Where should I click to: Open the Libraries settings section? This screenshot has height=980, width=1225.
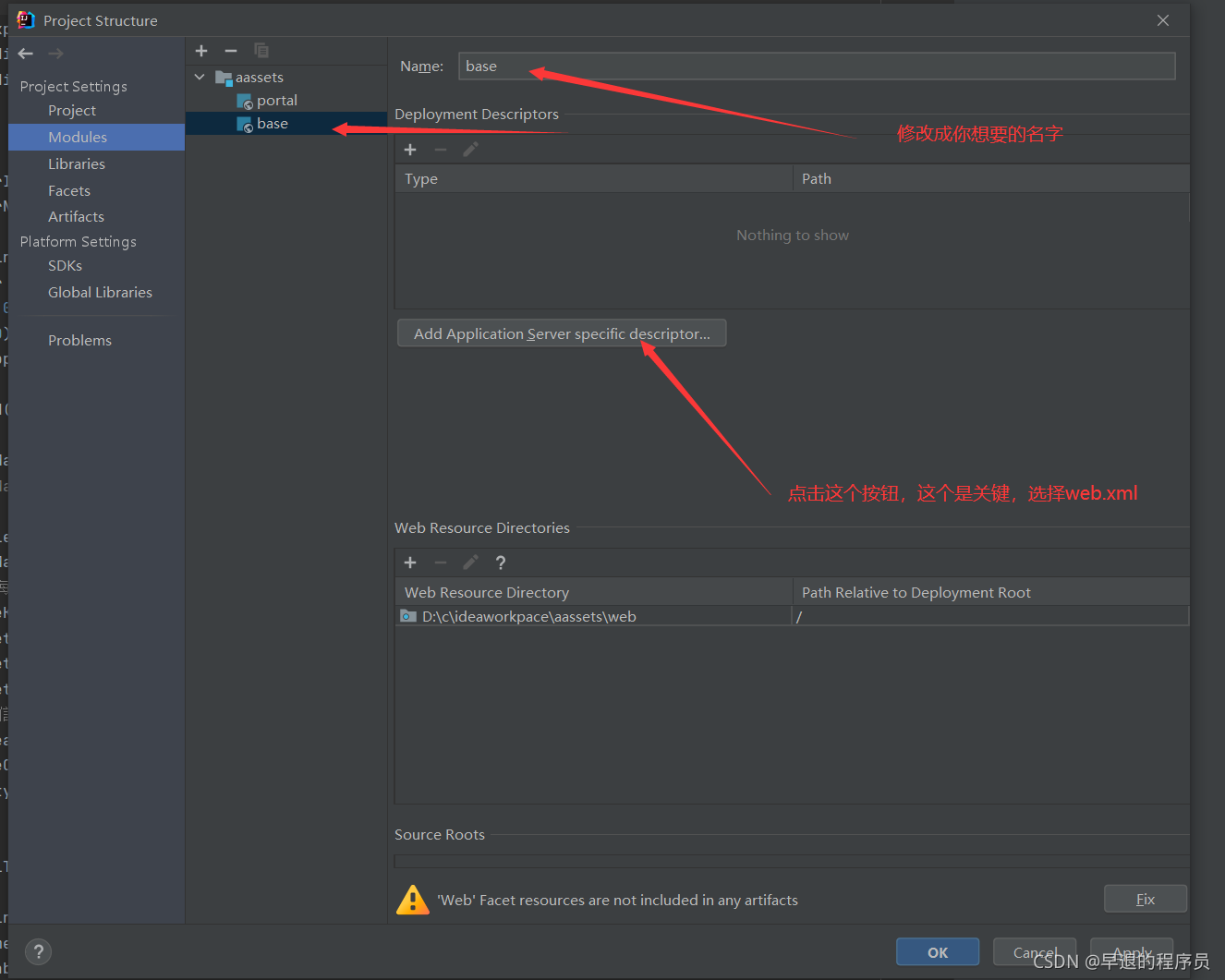77,163
